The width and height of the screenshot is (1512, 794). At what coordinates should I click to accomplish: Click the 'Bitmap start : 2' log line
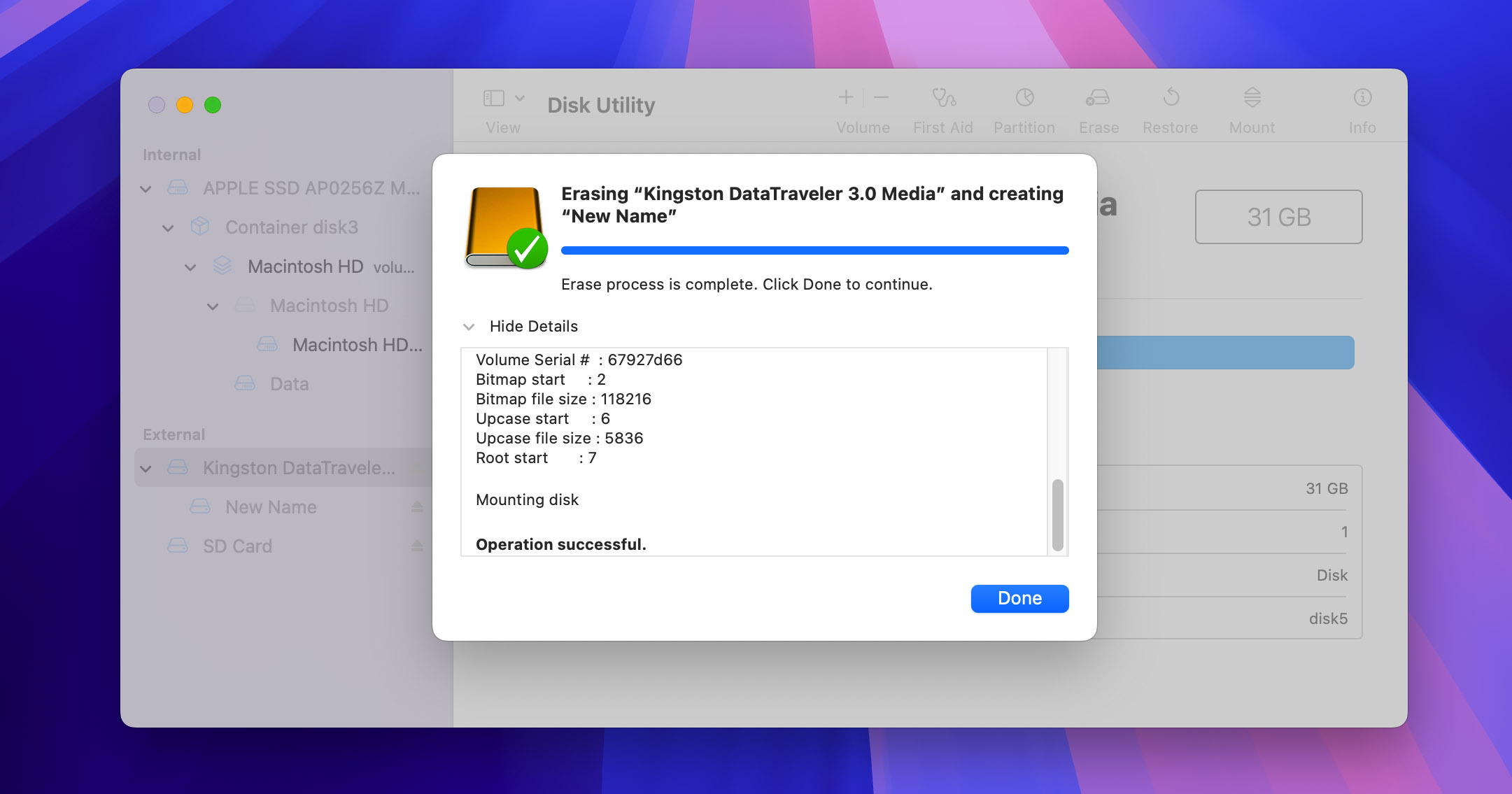(x=541, y=379)
